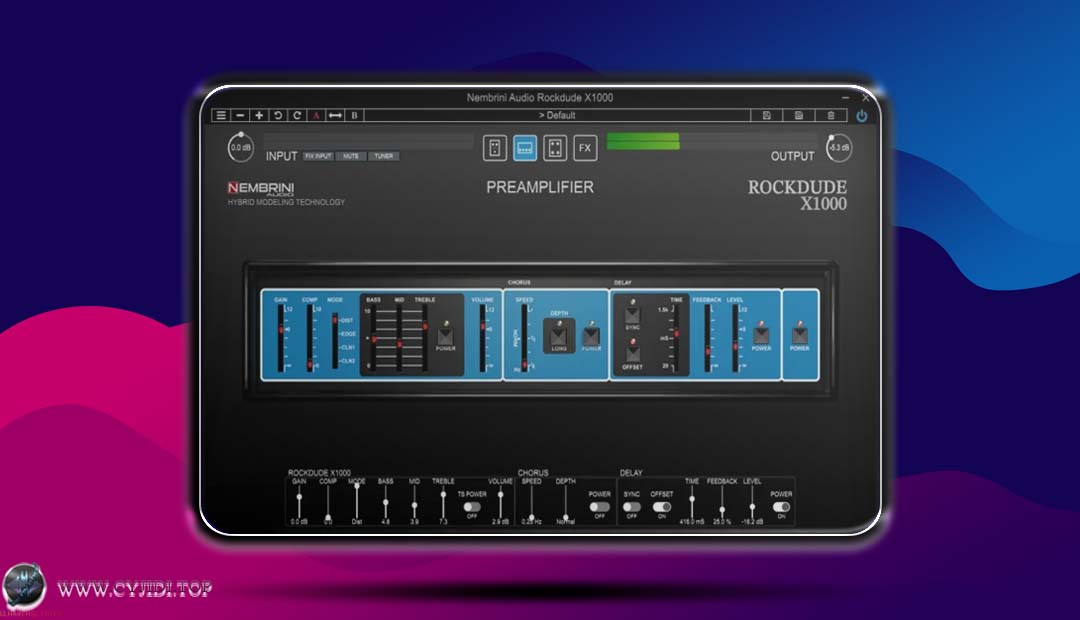
Task: Click the bottom delay FEEDBACK slider
Action: coord(722,503)
